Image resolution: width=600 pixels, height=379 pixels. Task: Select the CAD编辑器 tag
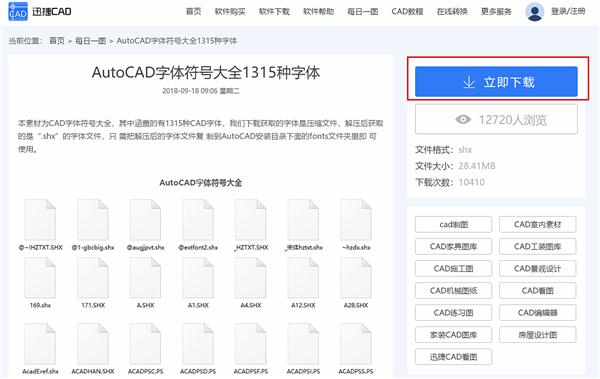point(538,313)
